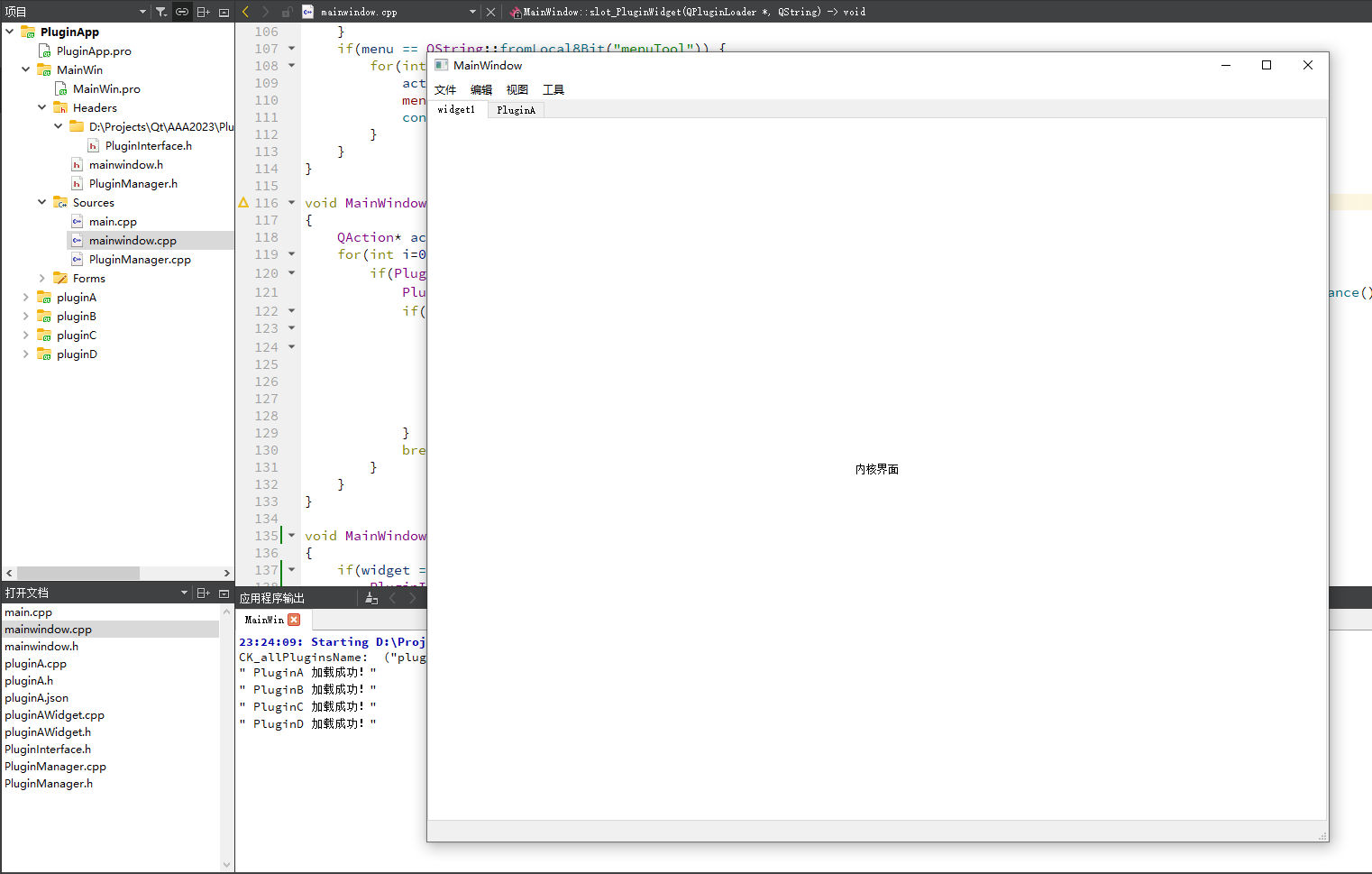
Task: Expand the pluginB project
Action: tap(26, 316)
